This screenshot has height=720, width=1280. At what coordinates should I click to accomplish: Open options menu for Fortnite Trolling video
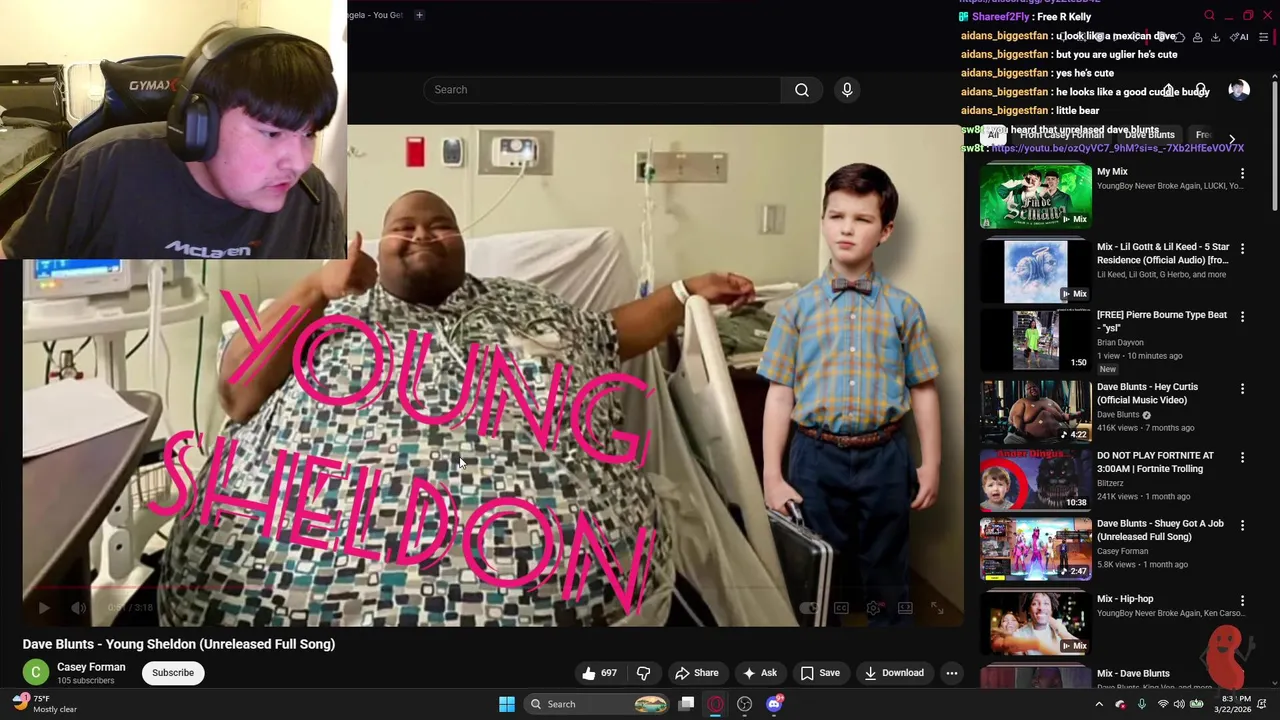point(1242,457)
